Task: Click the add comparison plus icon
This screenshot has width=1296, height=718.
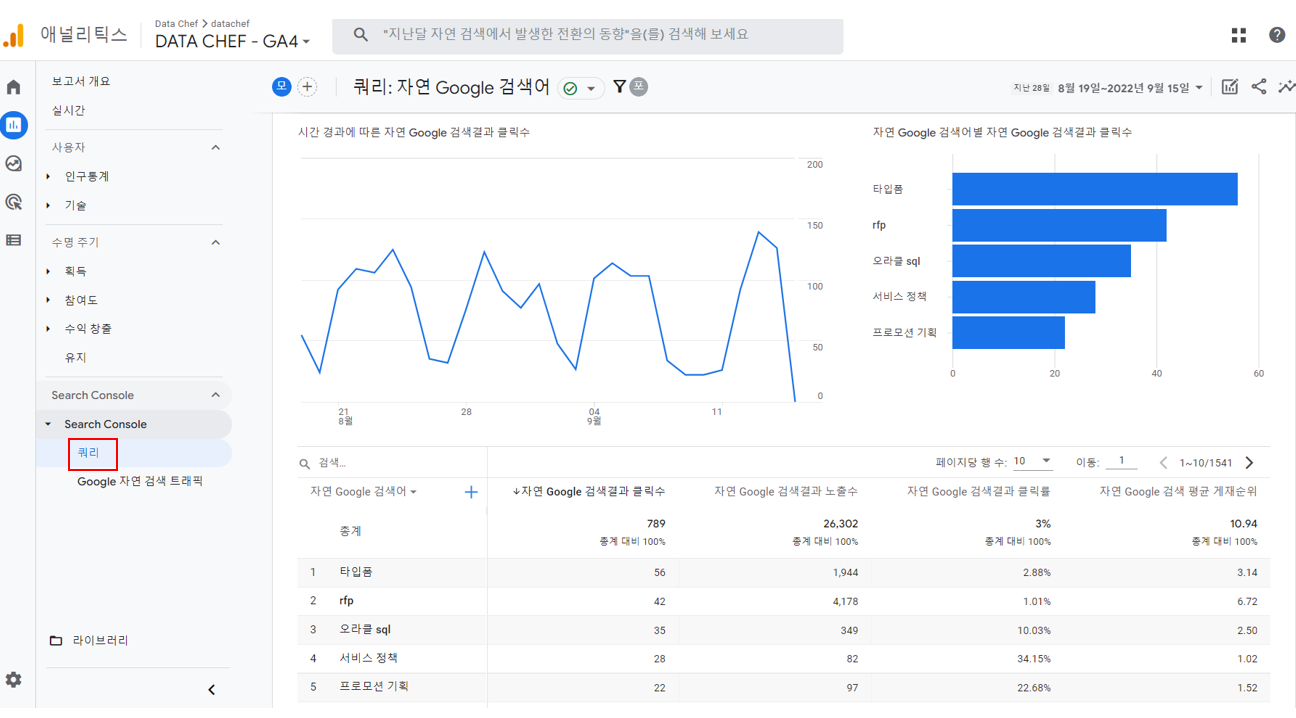Action: pos(307,87)
